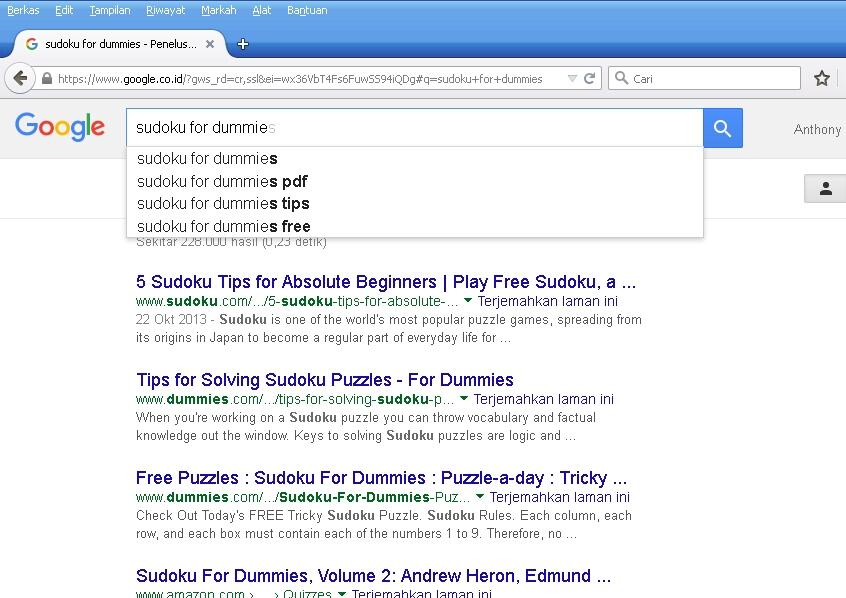This screenshot has height=598, width=846.
Task: Click 'Terjemahkan laman ini' for sudoku.com result
Action: [548, 301]
